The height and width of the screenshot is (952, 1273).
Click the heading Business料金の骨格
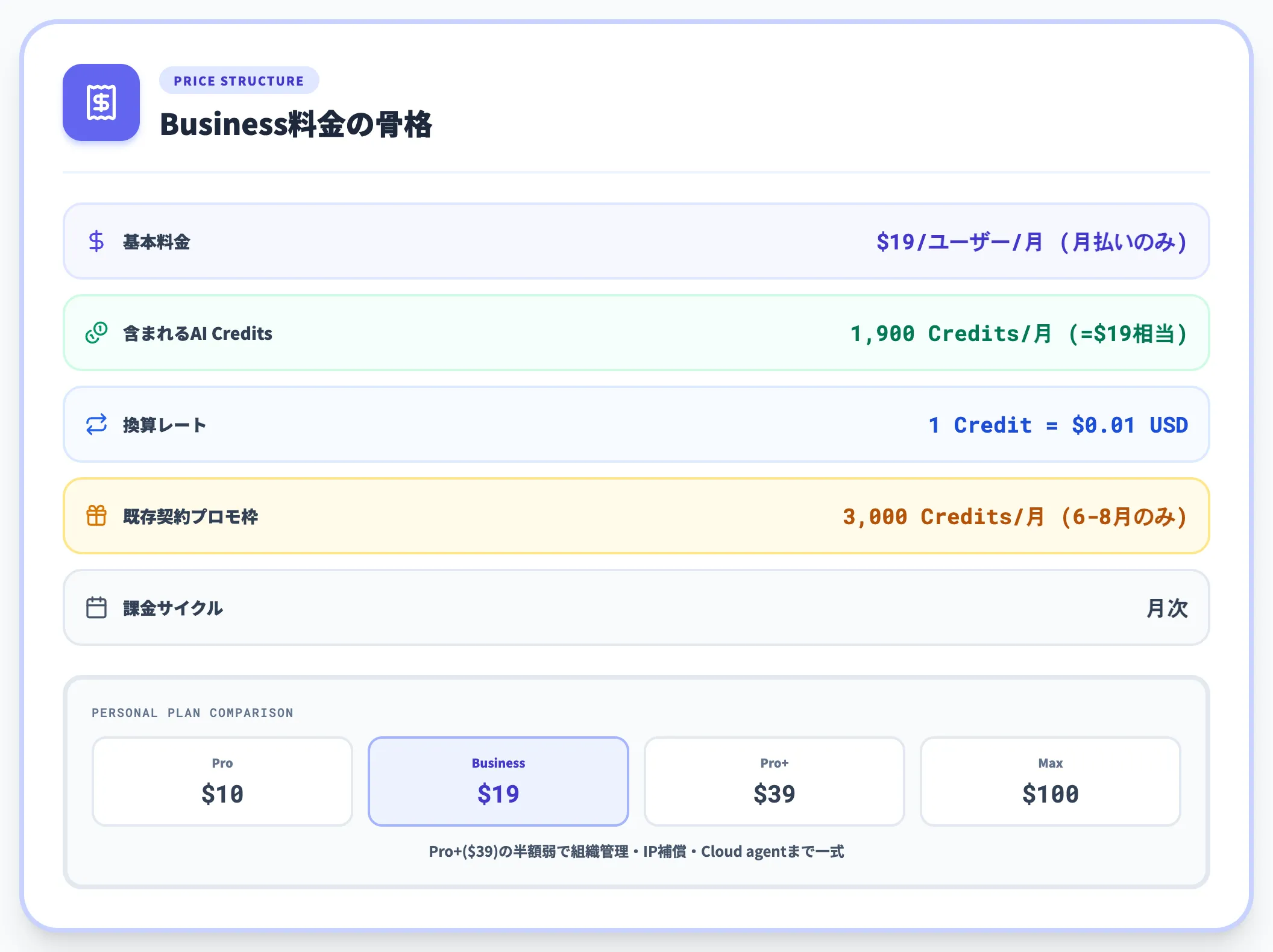[x=296, y=125]
